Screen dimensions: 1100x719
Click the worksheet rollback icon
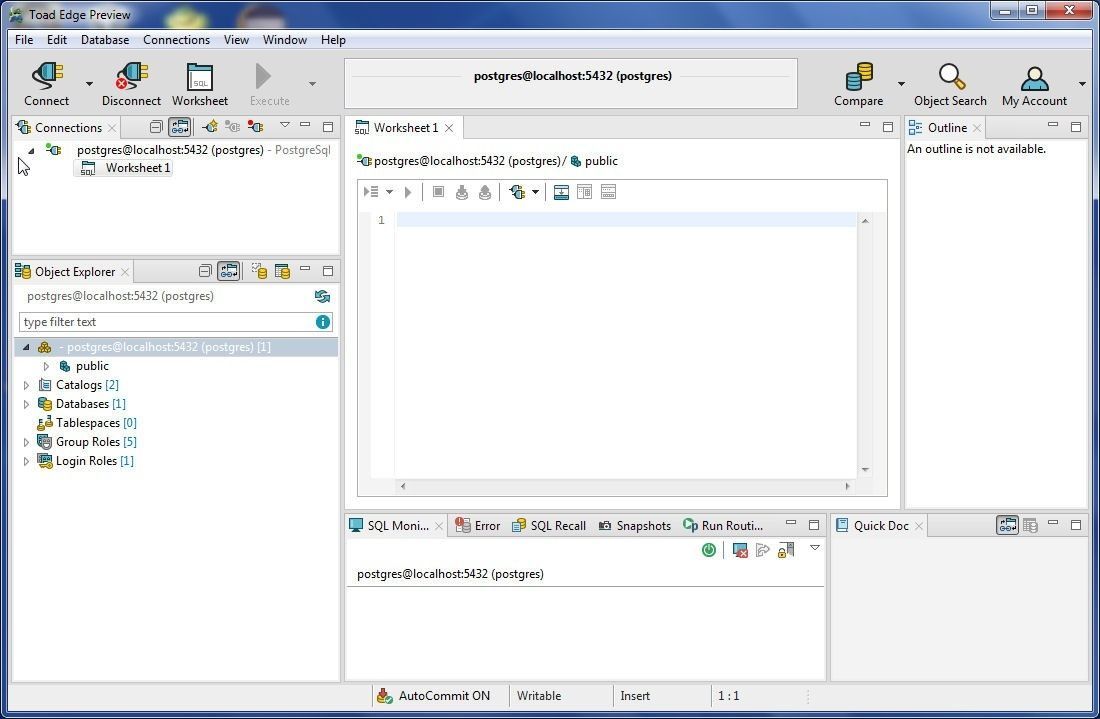click(485, 191)
